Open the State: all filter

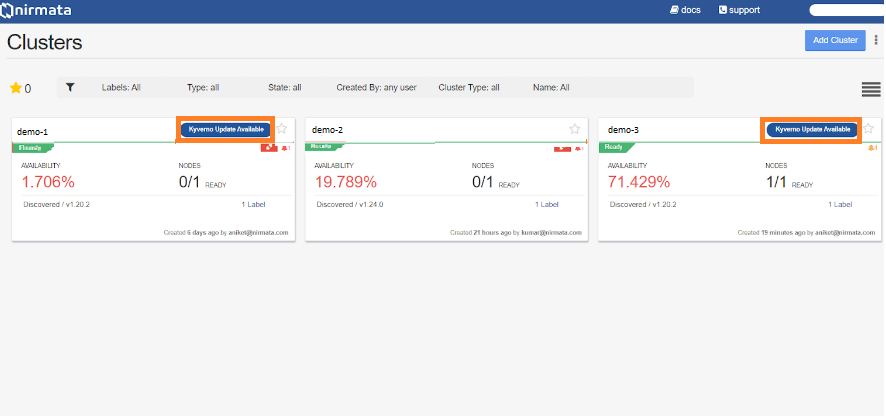[285, 88]
